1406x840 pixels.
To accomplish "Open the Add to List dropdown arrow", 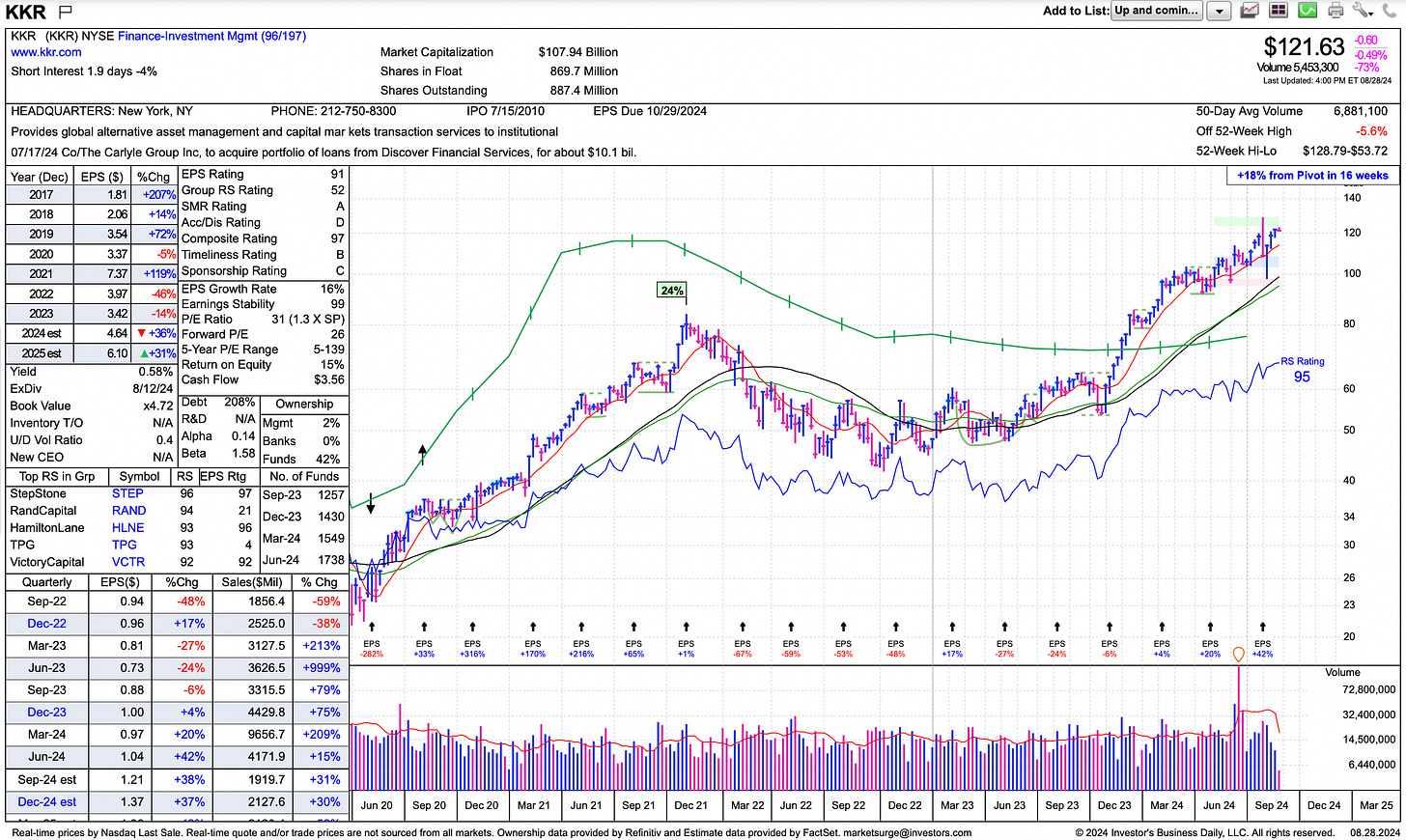I will [1220, 11].
